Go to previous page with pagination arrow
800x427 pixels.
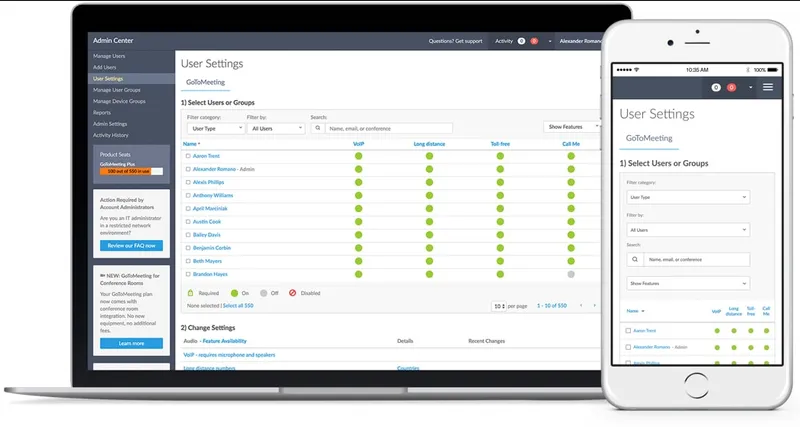pos(581,306)
